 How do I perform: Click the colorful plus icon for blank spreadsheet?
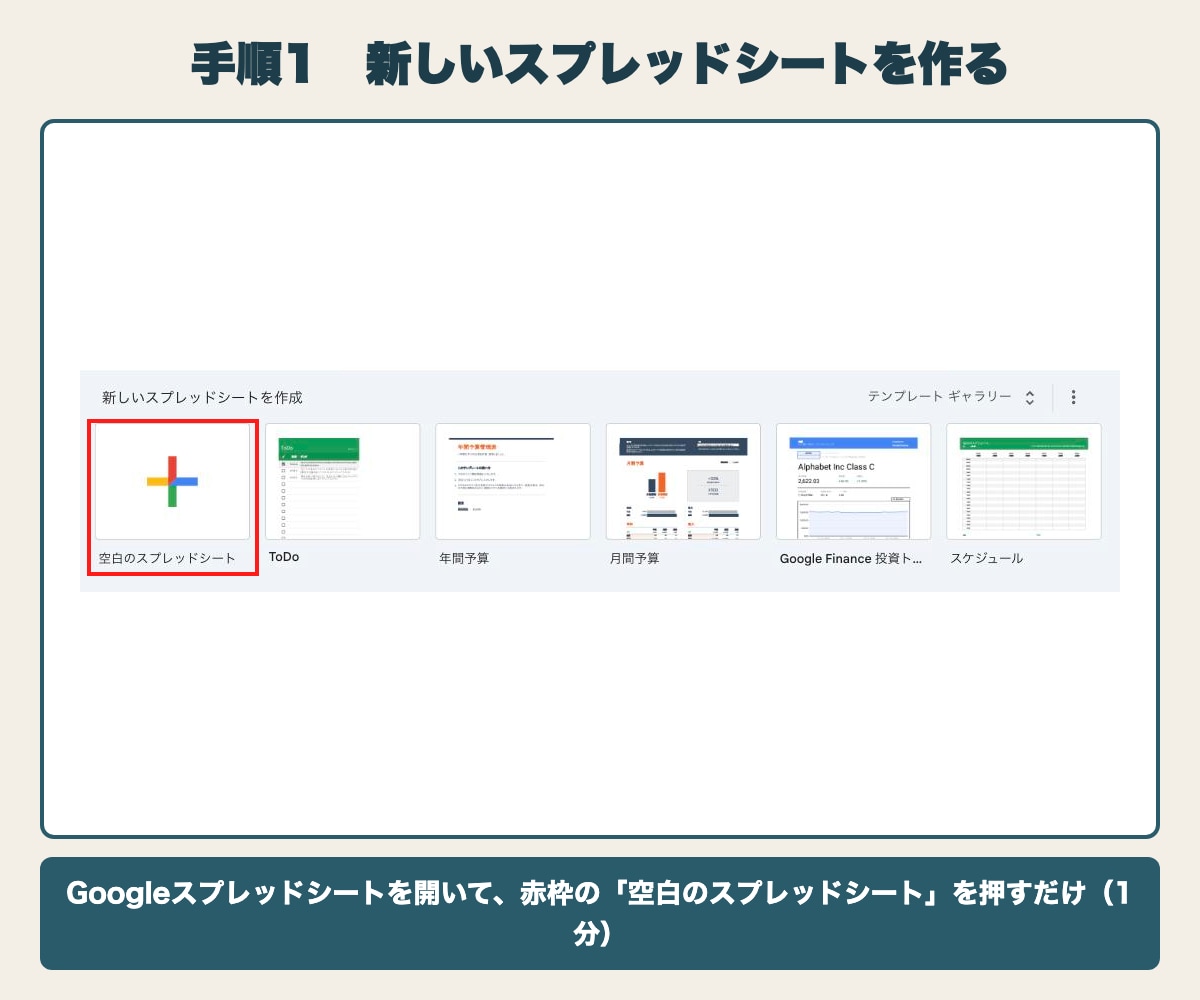(172, 481)
